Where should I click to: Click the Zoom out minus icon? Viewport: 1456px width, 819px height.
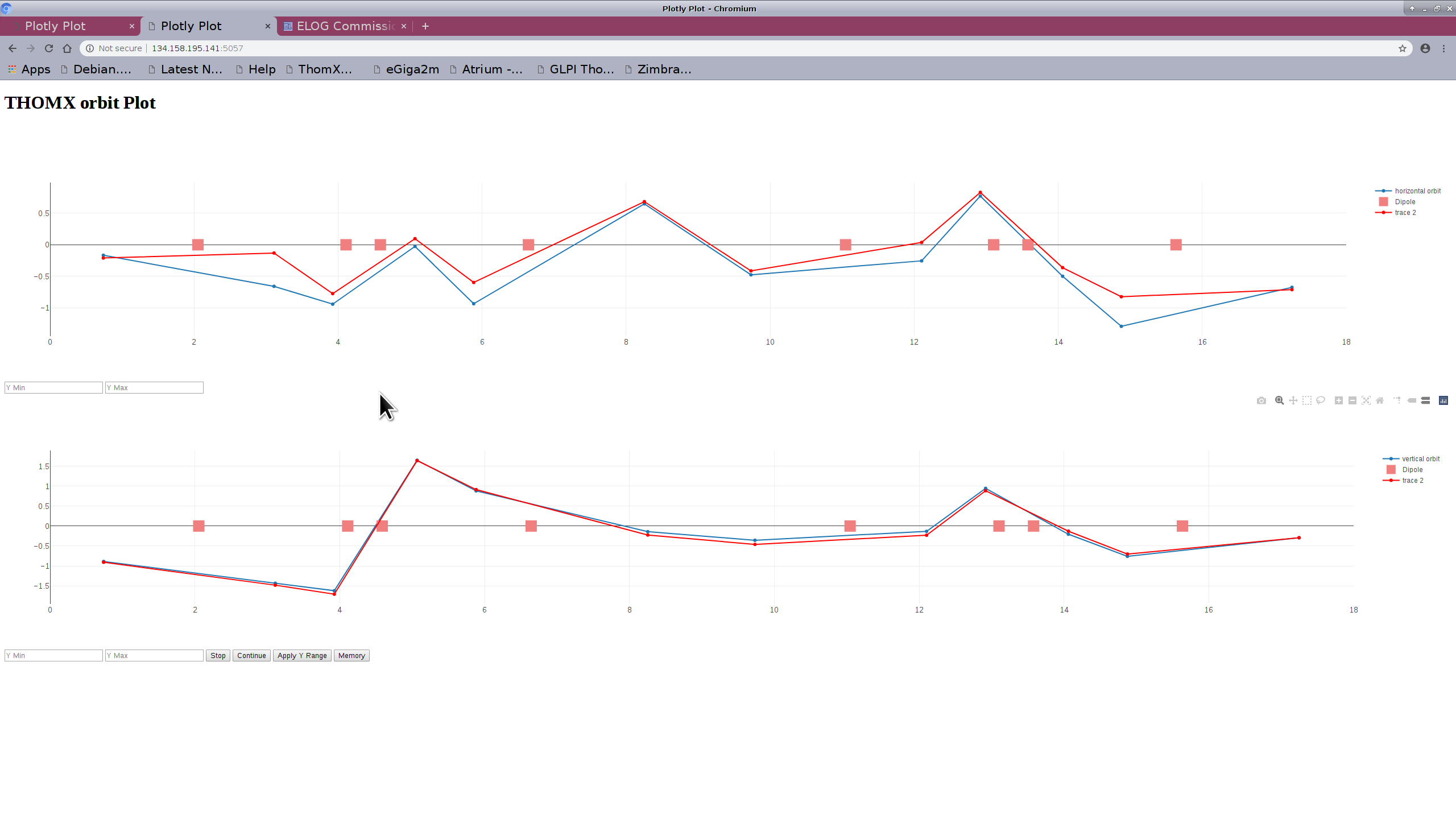1352,400
